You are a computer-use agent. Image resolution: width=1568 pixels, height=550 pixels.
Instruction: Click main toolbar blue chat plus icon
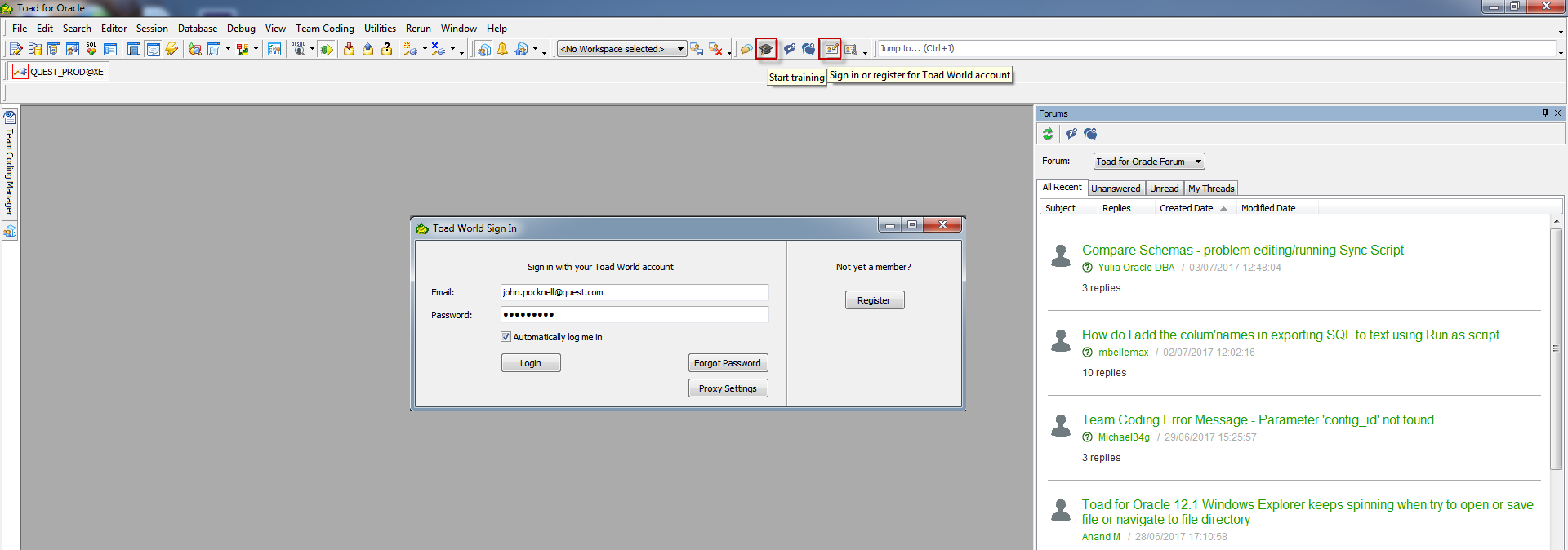tap(808, 49)
